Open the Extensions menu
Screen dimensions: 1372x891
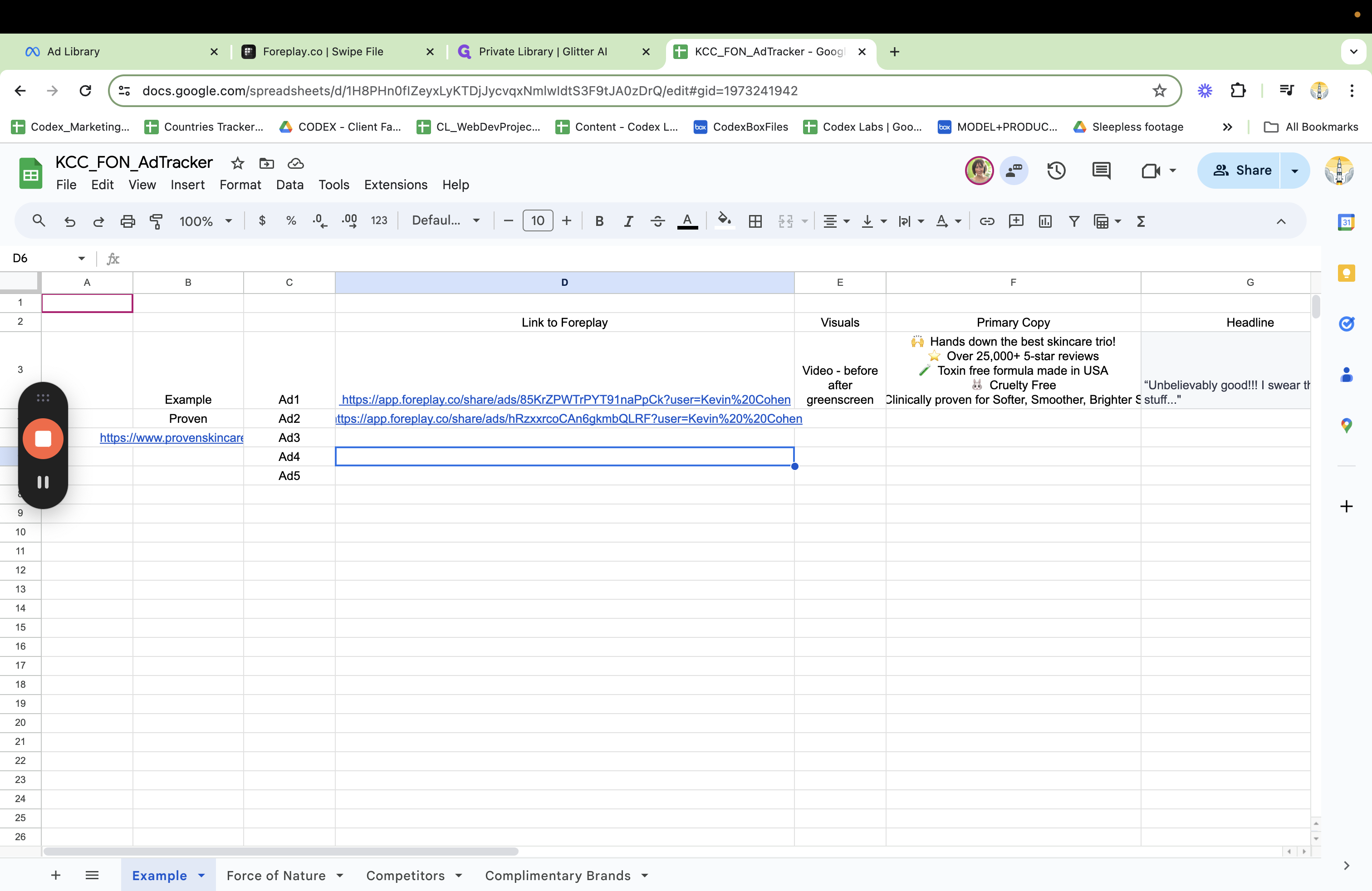click(396, 185)
